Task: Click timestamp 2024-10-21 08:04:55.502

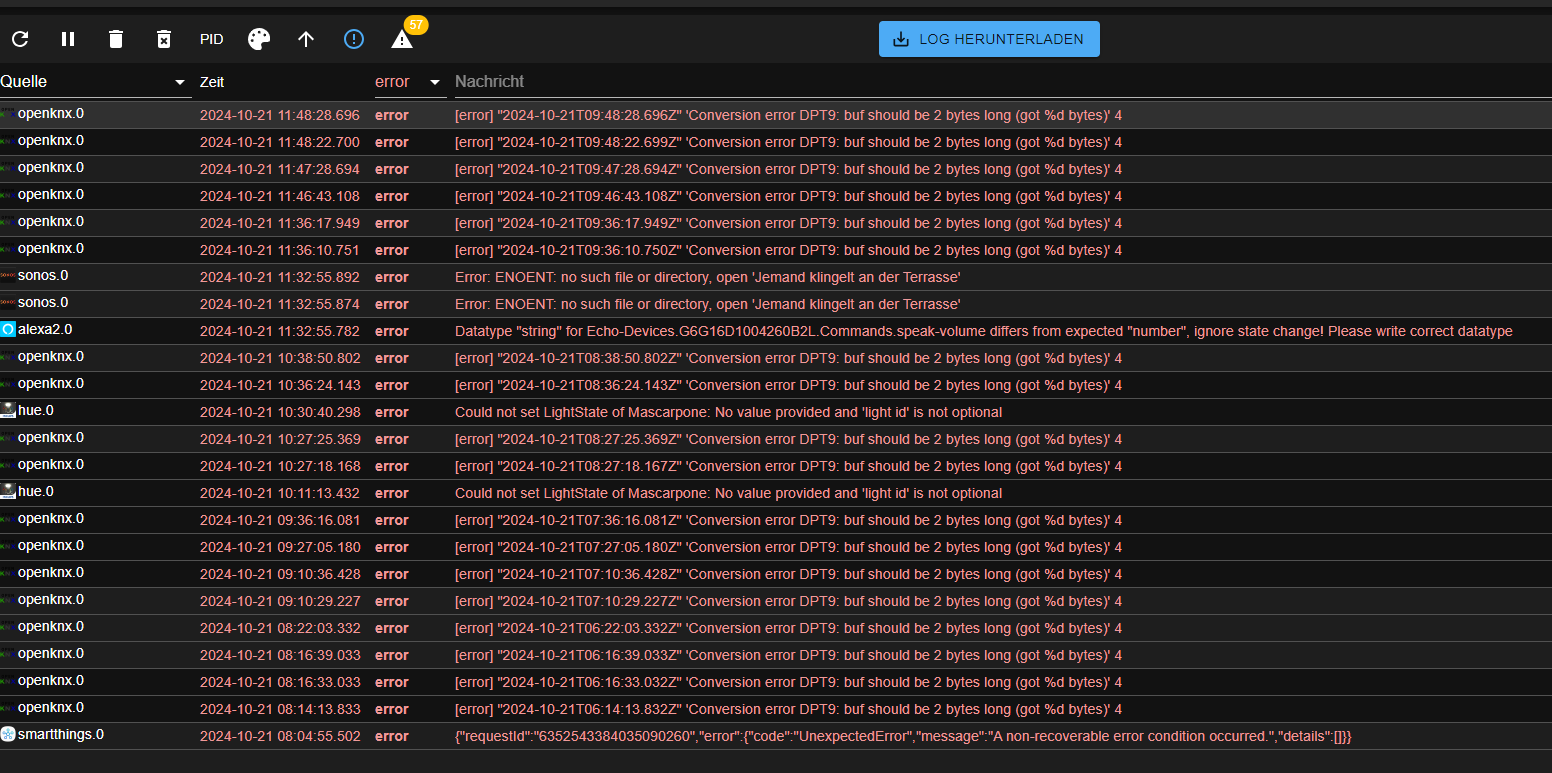Action: tap(280, 736)
